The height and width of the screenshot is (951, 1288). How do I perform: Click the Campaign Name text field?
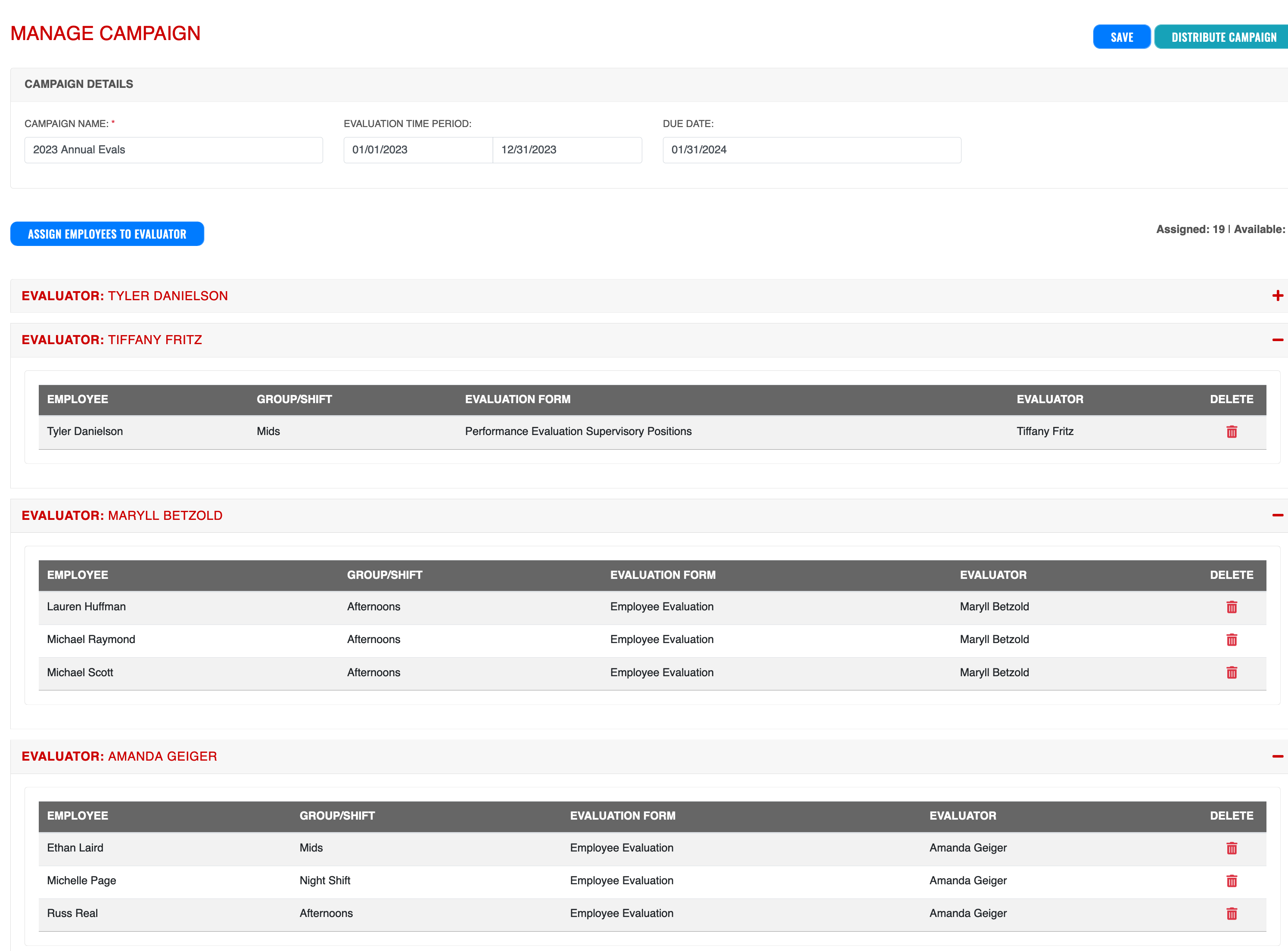pyautogui.click(x=173, y=150)
